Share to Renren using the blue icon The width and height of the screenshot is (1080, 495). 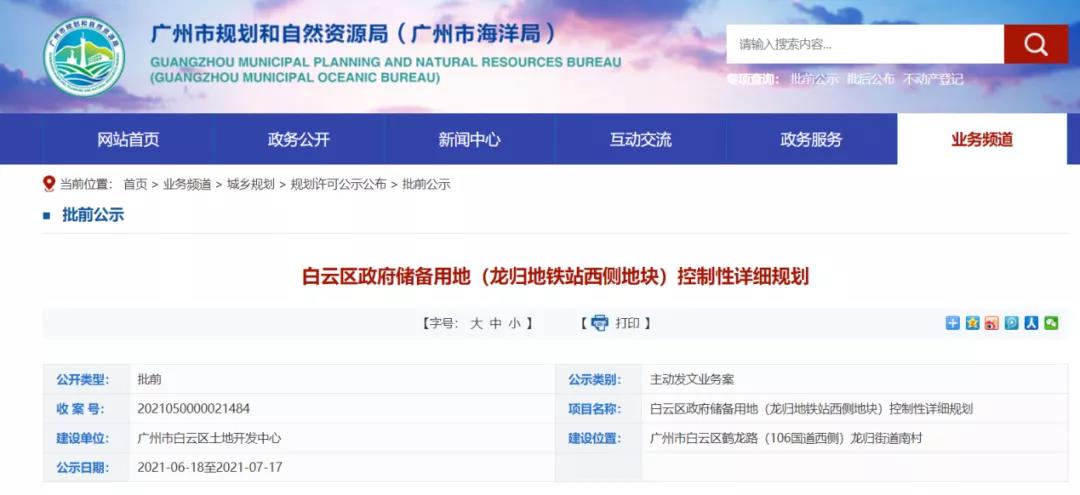click(1031, 323)
